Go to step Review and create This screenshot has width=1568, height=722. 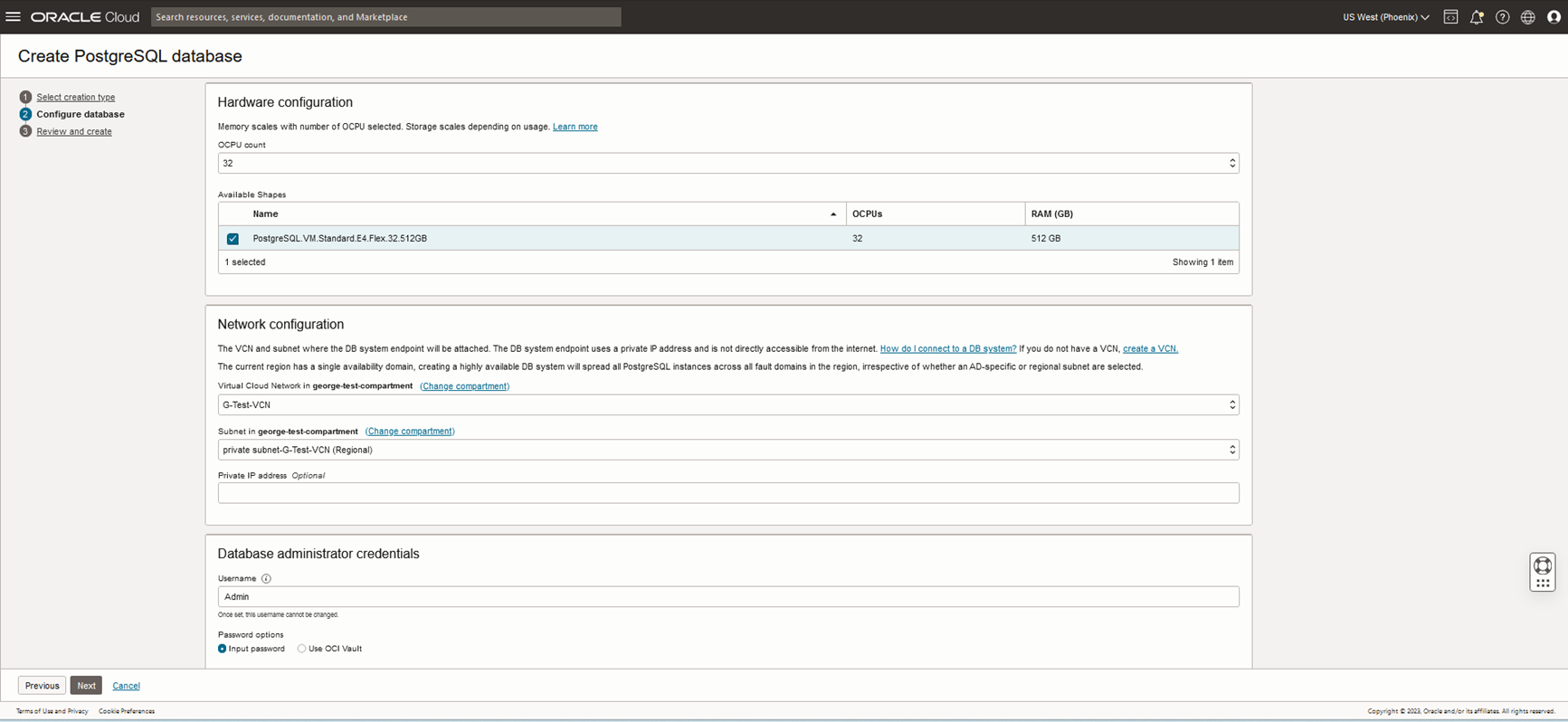[x=74, y=131]
